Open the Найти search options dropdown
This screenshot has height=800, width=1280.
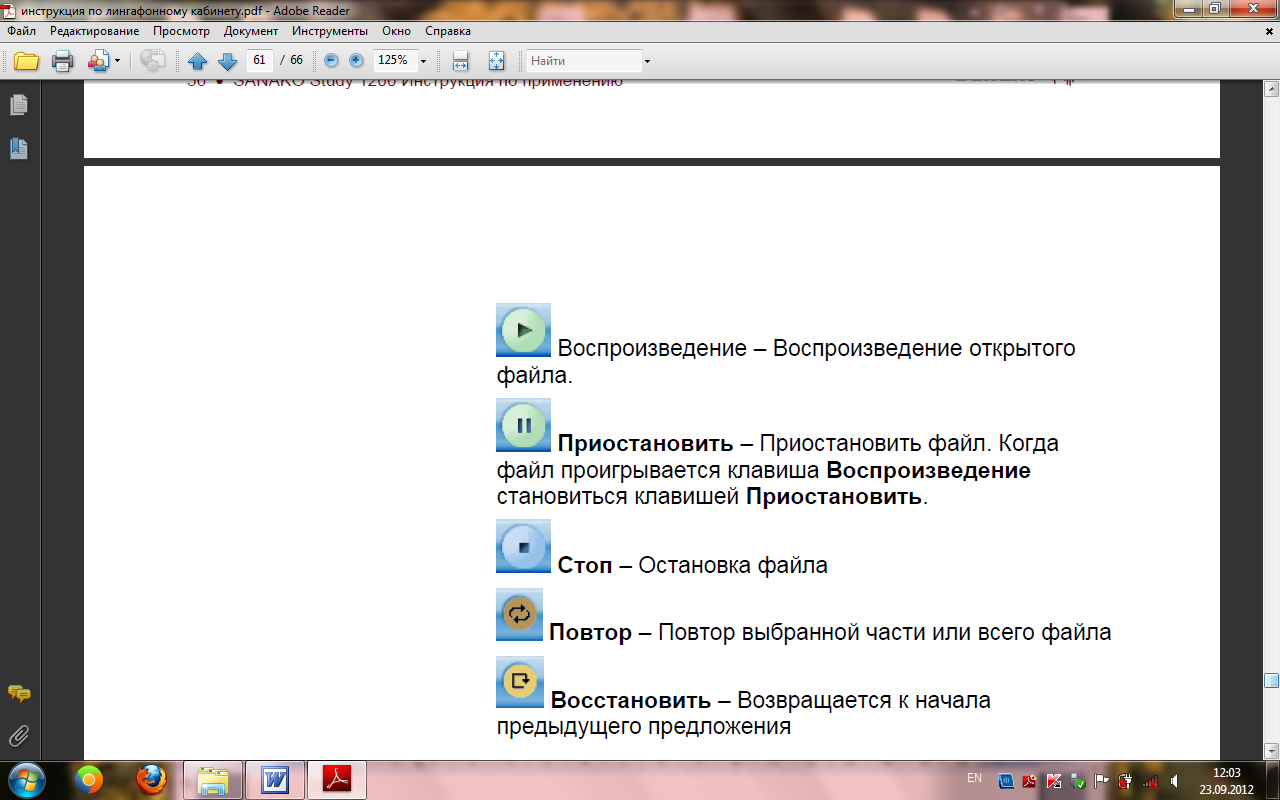647,61
